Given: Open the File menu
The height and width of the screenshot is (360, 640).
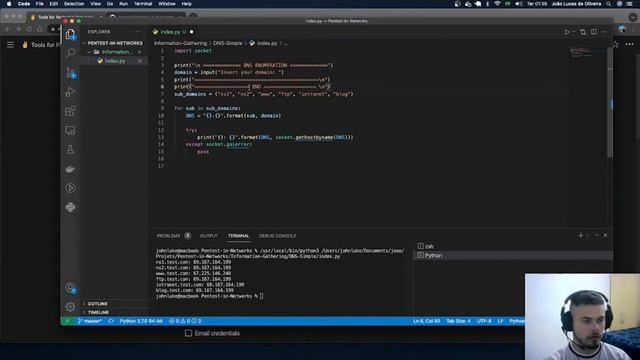Looking at the screenshot, I should 40,4.
